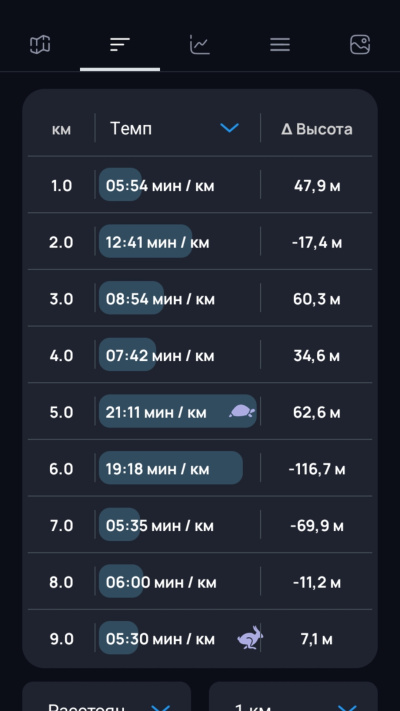Tap the 07:42 мин / км pace entry

160,356
